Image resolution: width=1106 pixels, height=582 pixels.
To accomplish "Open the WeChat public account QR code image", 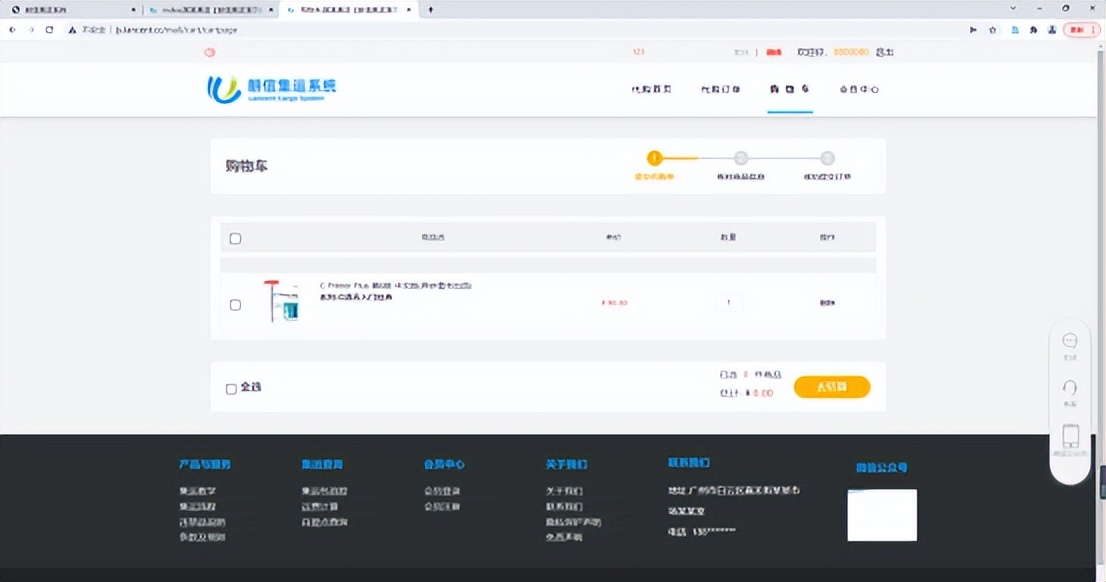I will click(x=882, y=514).
